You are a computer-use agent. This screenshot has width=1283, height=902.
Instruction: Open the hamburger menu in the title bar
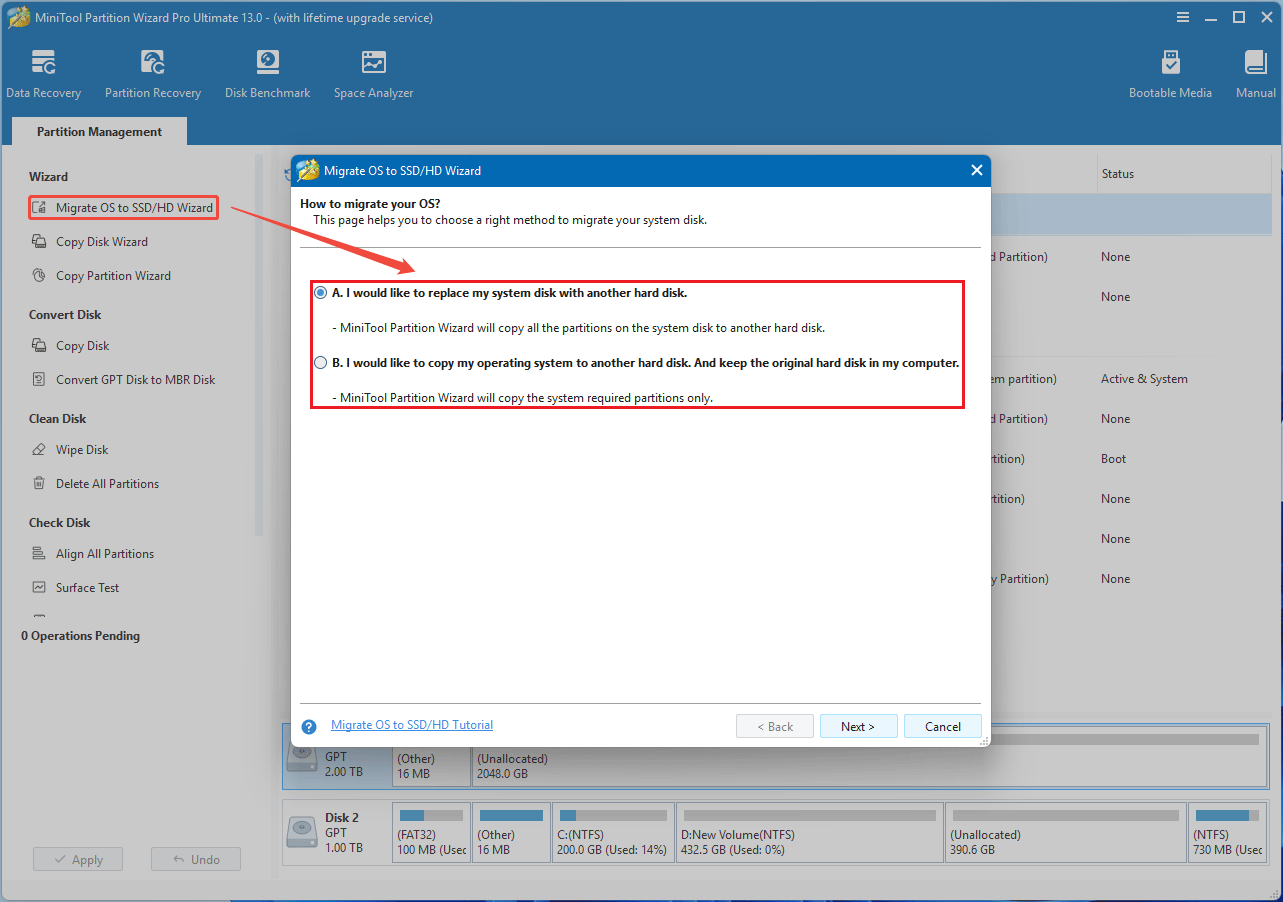point(1184,17)
